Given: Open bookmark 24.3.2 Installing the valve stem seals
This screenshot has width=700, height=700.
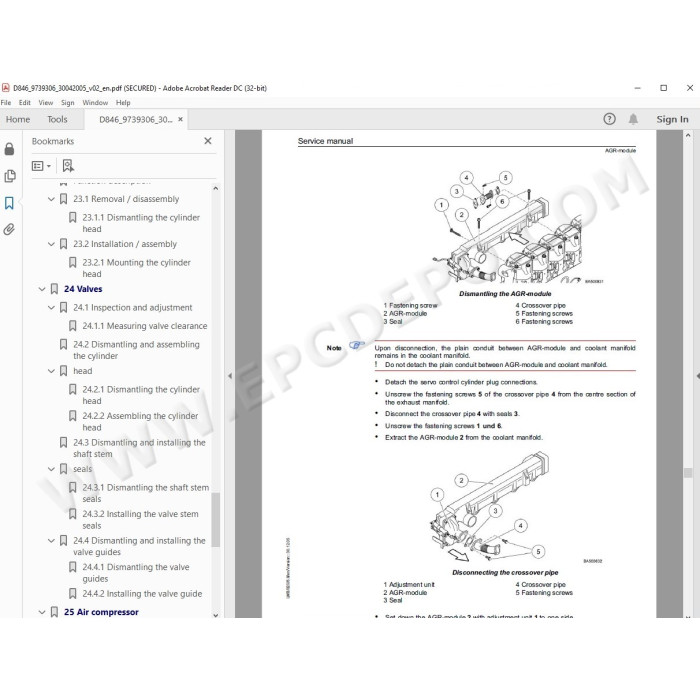Looking at the screenshot, I should [x=140, y=520].
